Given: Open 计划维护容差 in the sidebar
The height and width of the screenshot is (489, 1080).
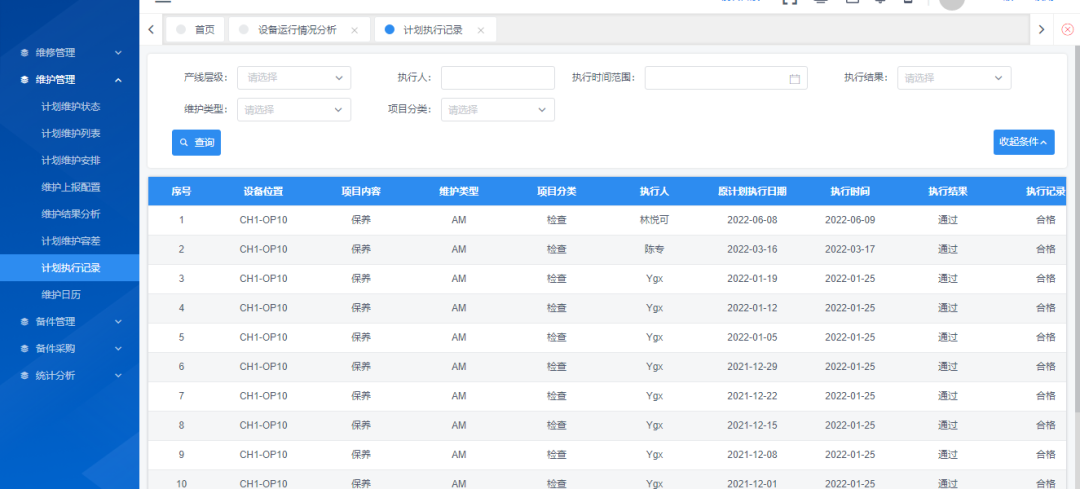Looking at the screenshot, I should tap(70, 241).
